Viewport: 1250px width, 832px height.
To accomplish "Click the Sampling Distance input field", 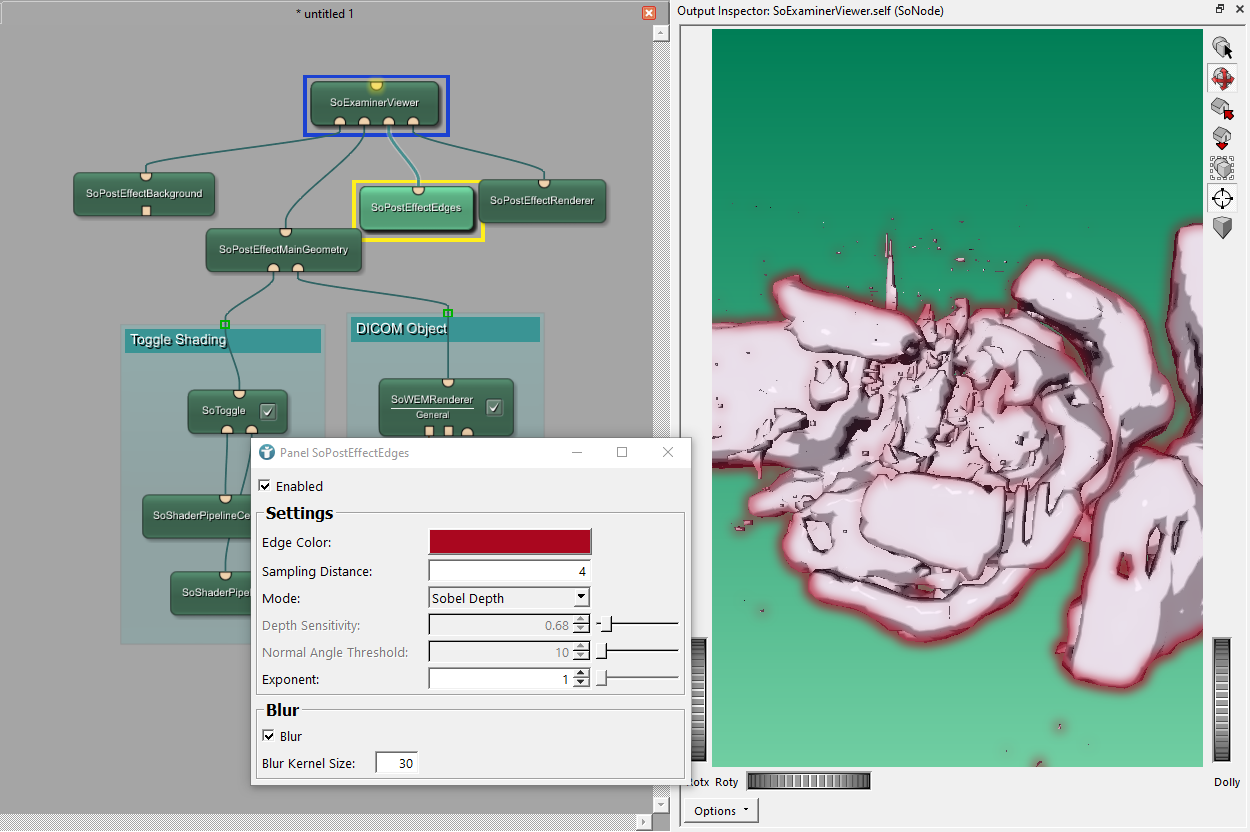I will pyautogui.click(x=509, y=571).
